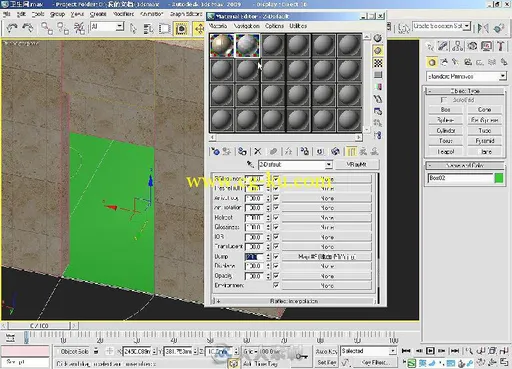Screen dimensions: 512x369
Task: Click Pick Material from Object eyedropper
Action: coord(250,164)
